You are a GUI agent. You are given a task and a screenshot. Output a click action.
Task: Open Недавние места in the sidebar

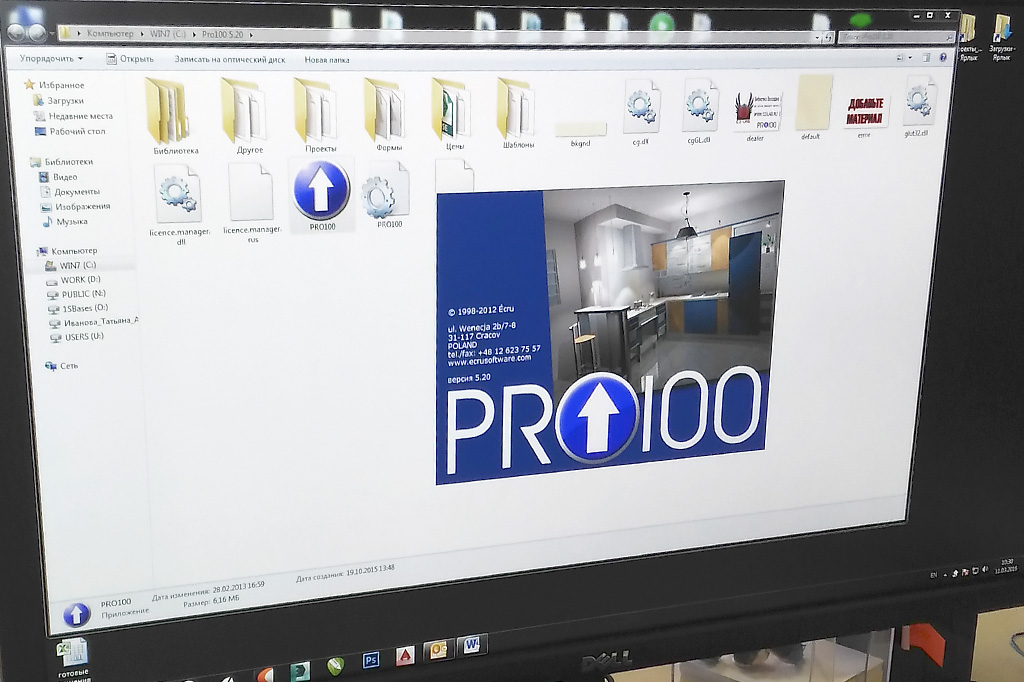72,116
